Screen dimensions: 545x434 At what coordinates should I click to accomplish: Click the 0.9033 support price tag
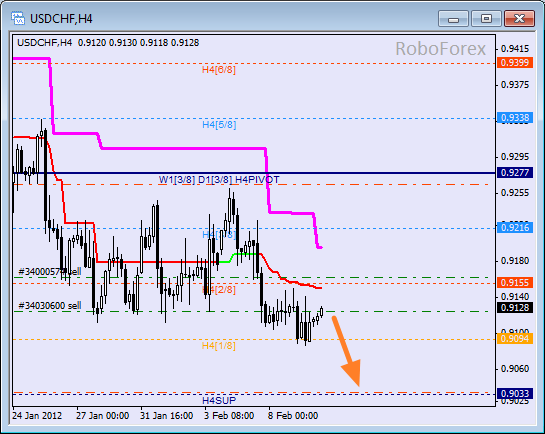[515, 393]
